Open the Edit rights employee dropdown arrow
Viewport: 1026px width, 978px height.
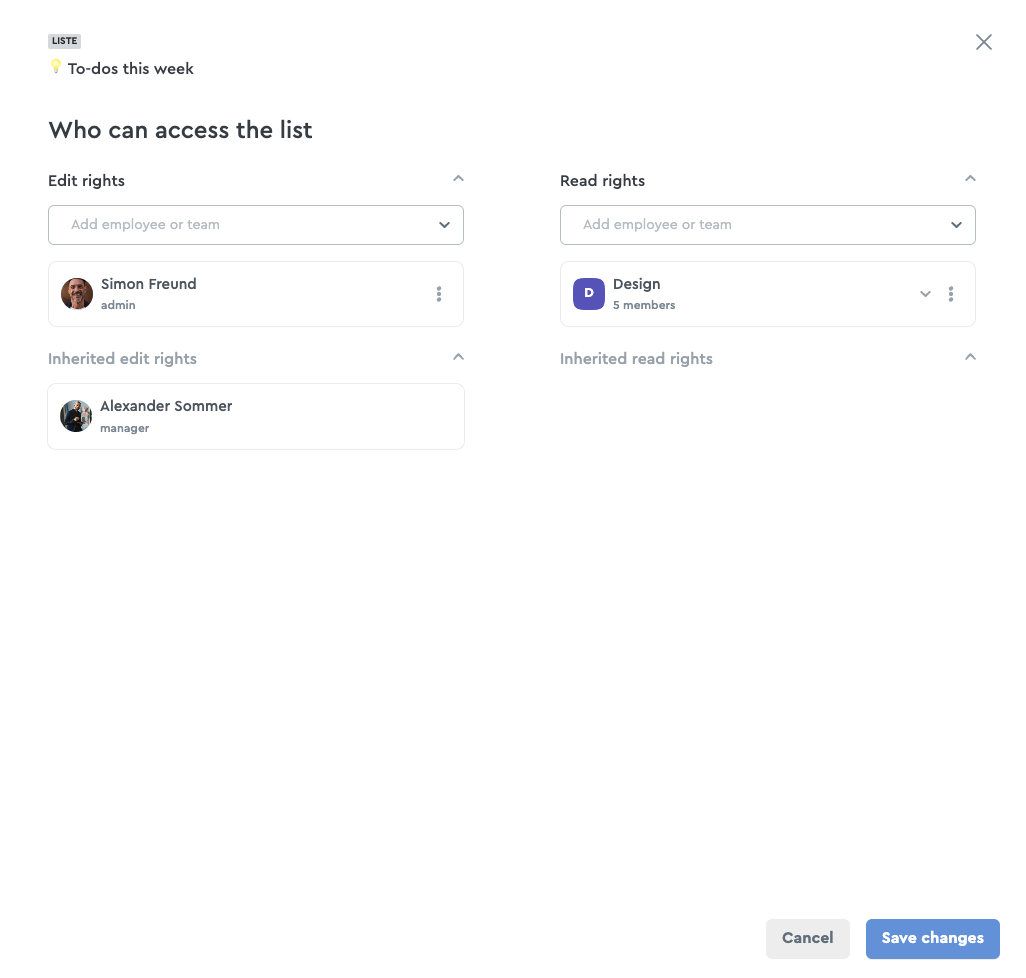tap(444, 225)
